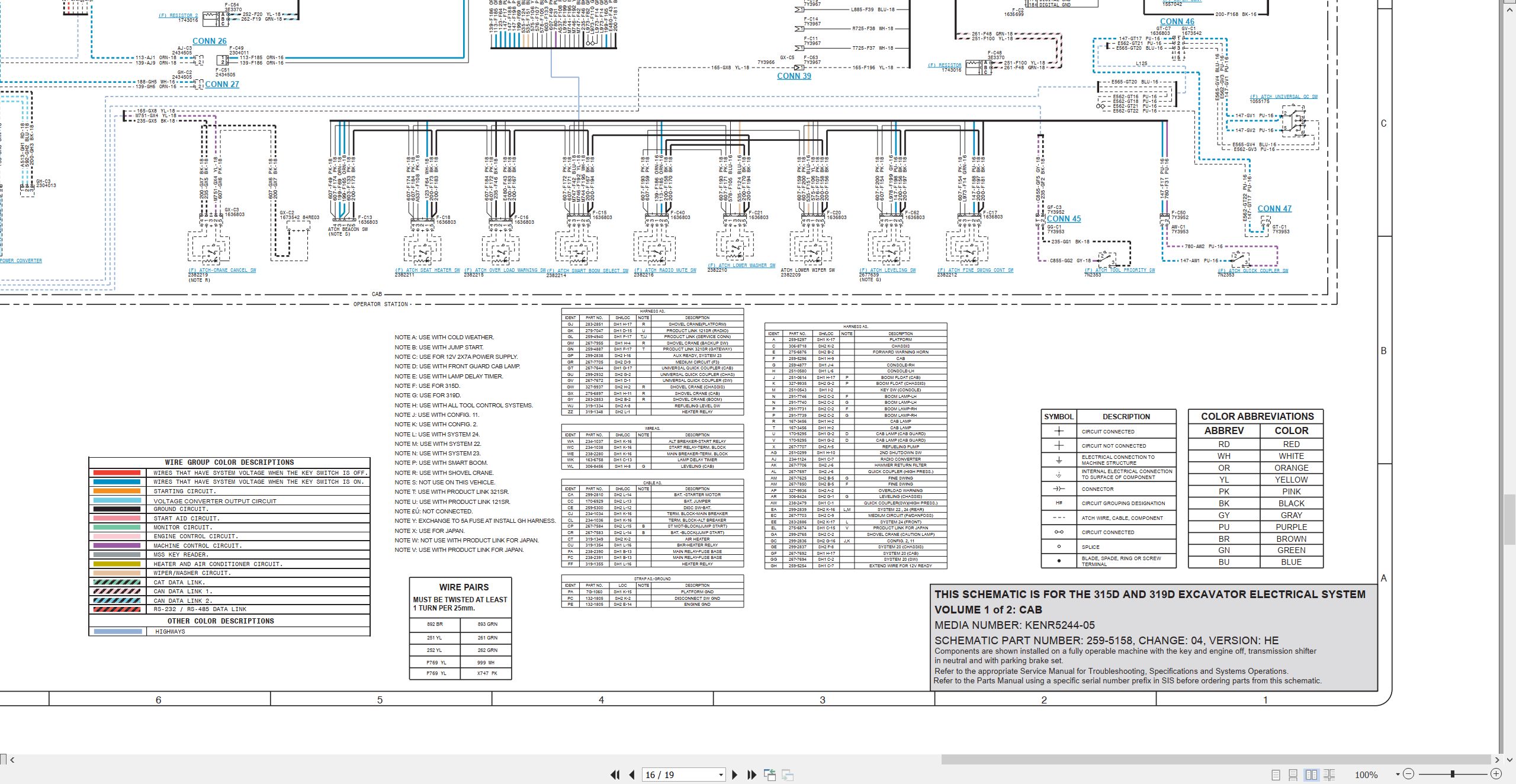Follow the CONN 47 link
Viewport: 1516px width, 784px height.
pos(1274,208)
